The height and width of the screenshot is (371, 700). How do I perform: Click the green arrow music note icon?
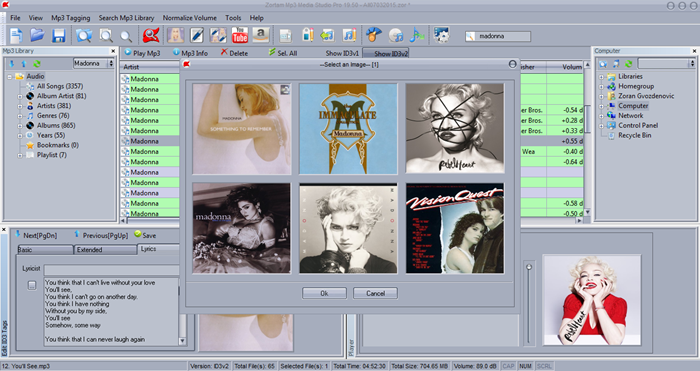tap(328, 35)
